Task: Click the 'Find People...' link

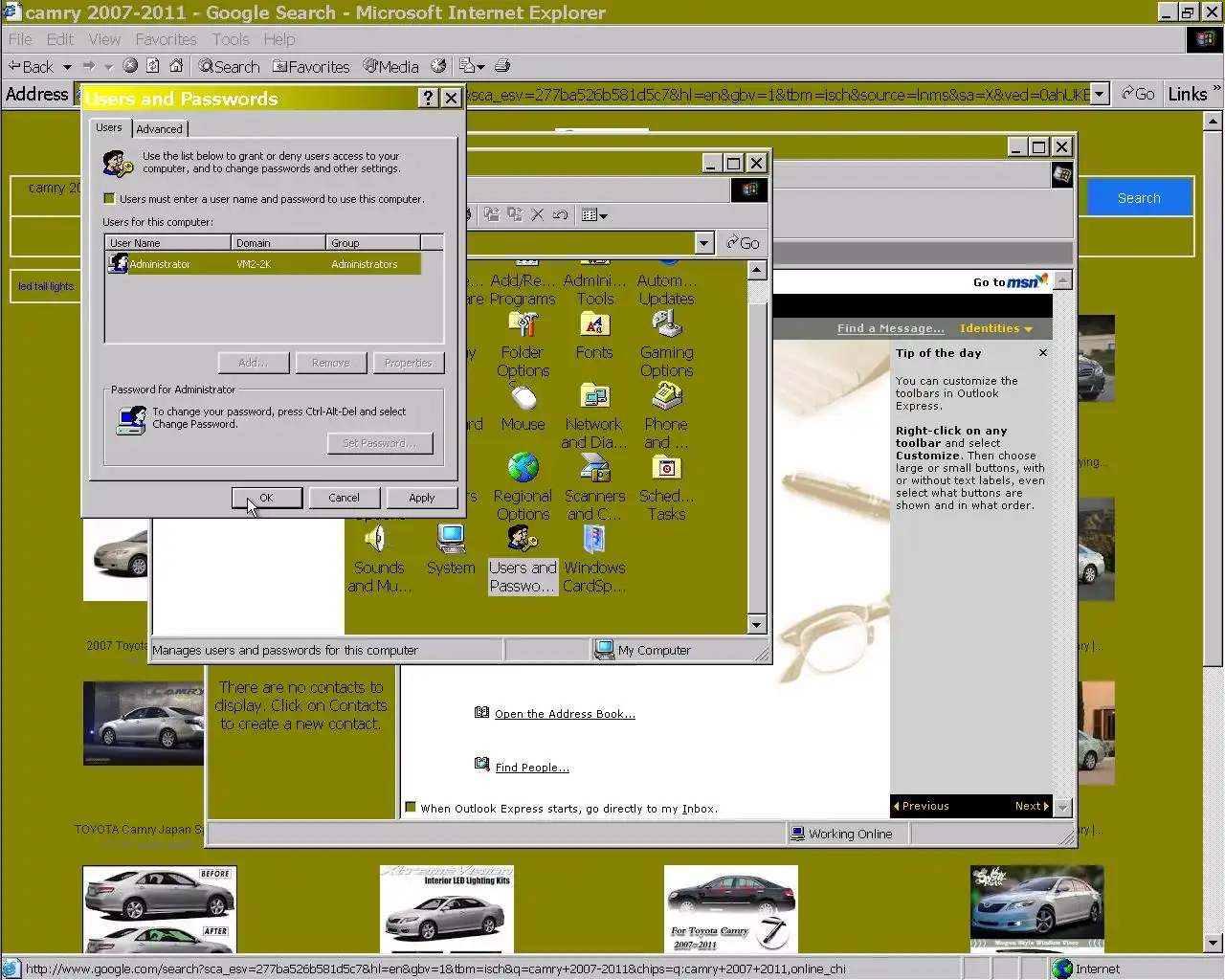Action: click(532, 768)
